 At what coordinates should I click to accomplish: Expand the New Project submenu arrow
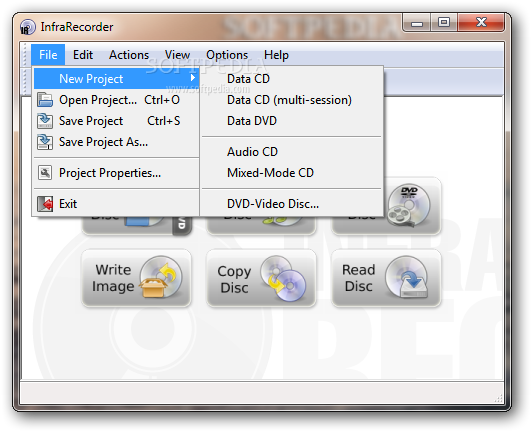193,78
